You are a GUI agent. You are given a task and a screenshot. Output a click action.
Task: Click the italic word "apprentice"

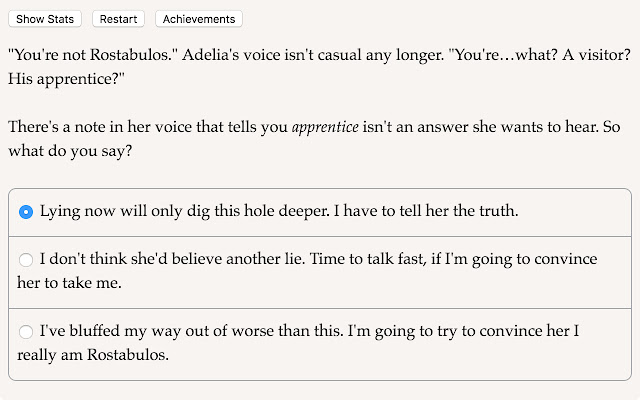pyautogui.click(x=325, y=127)
